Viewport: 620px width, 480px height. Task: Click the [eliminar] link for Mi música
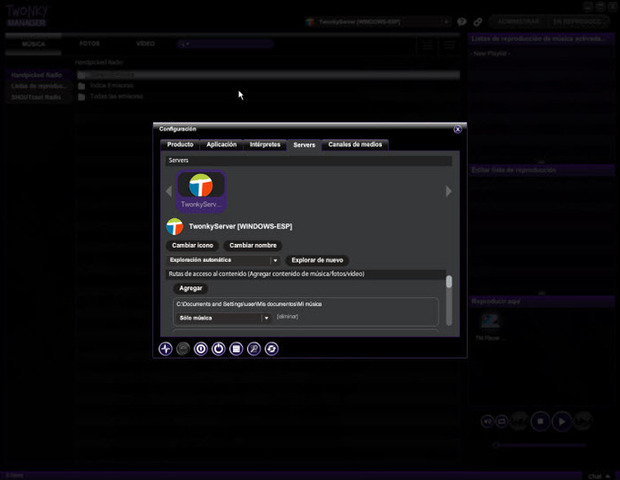pos(287,317)
